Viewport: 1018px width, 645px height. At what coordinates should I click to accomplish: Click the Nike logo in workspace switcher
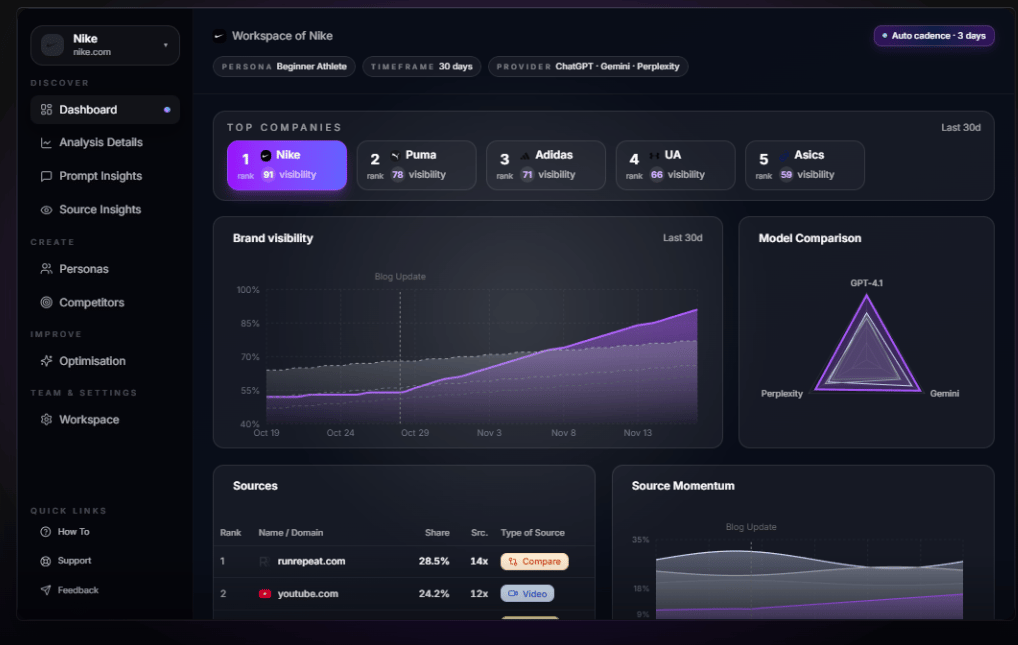click(53, 45)
